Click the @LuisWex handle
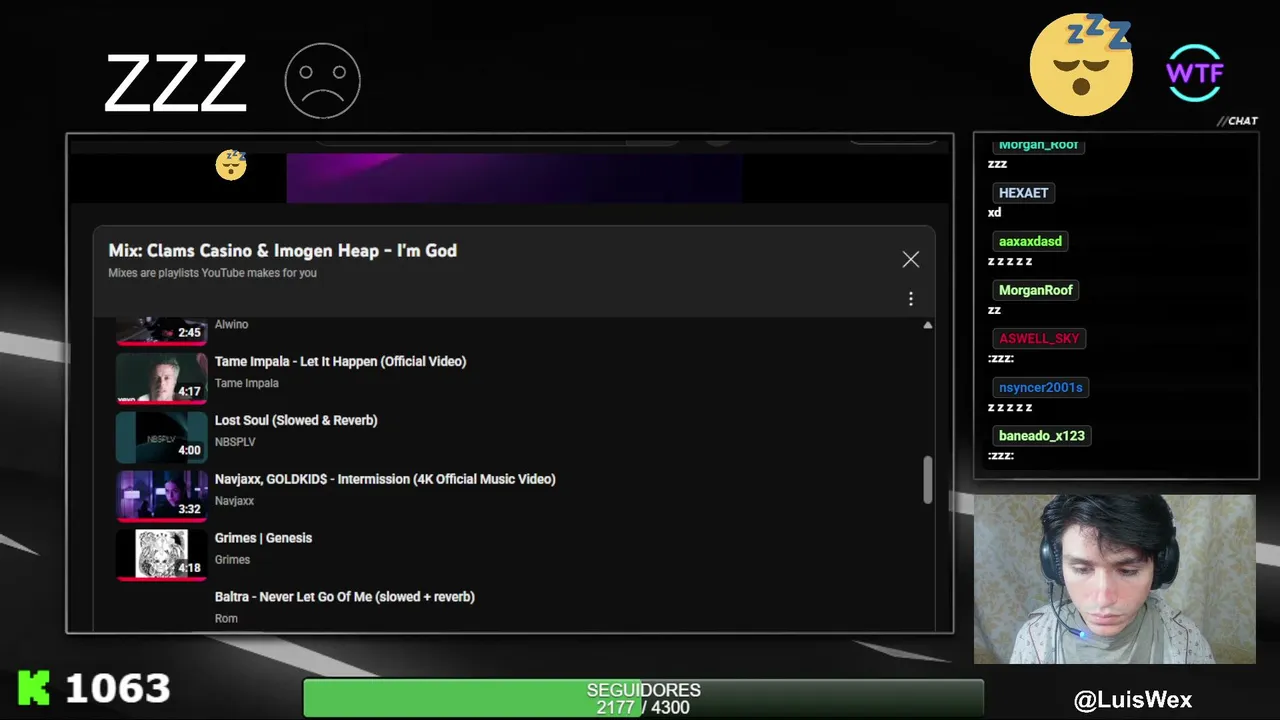1280x720 pixels. (1132, 700)
